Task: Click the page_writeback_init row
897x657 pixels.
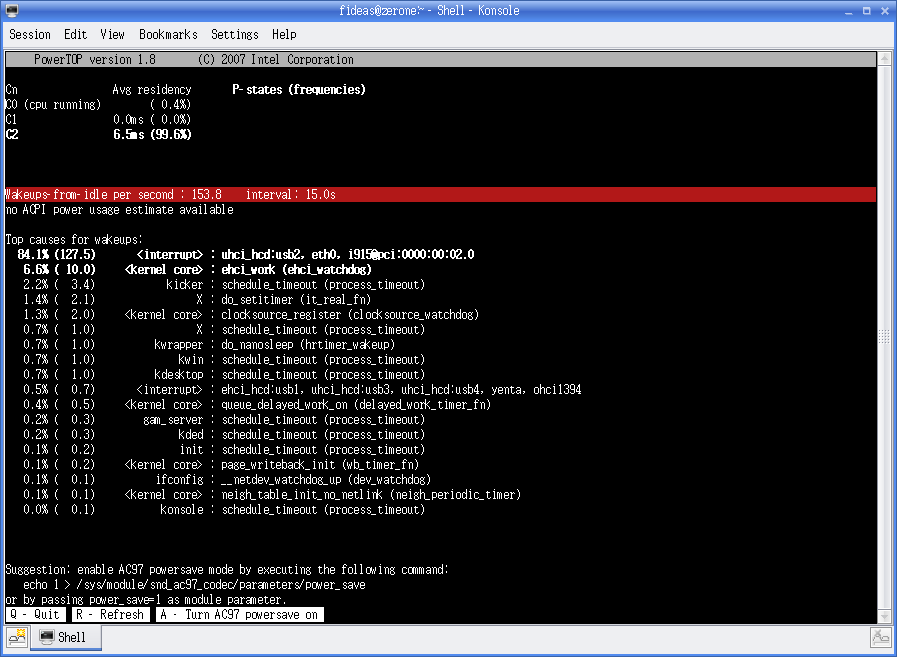Action: [x=221, y=464]
